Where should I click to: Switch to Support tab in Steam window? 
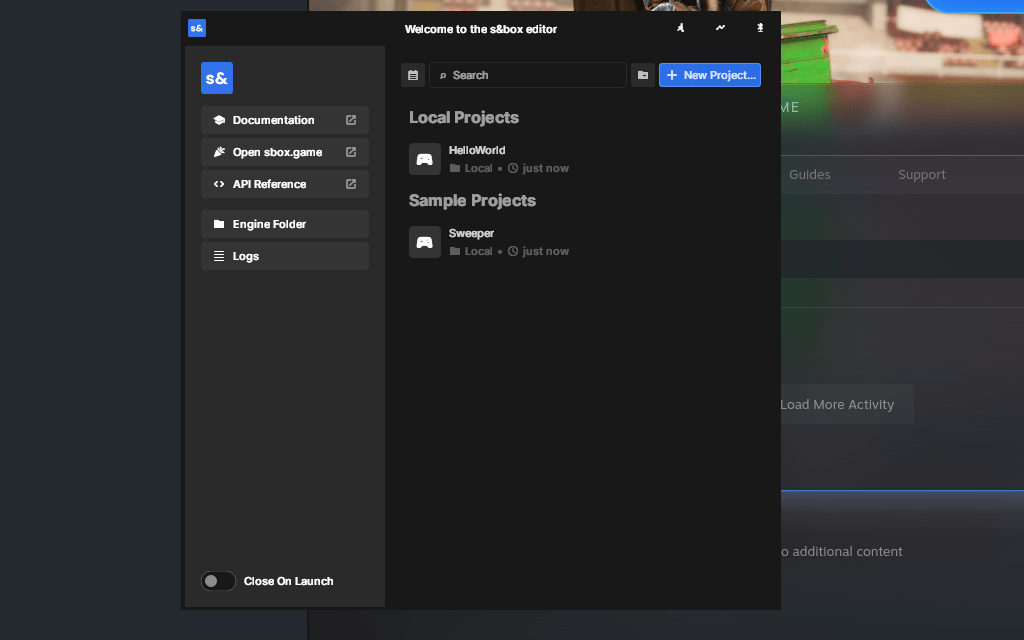point(921,174)
